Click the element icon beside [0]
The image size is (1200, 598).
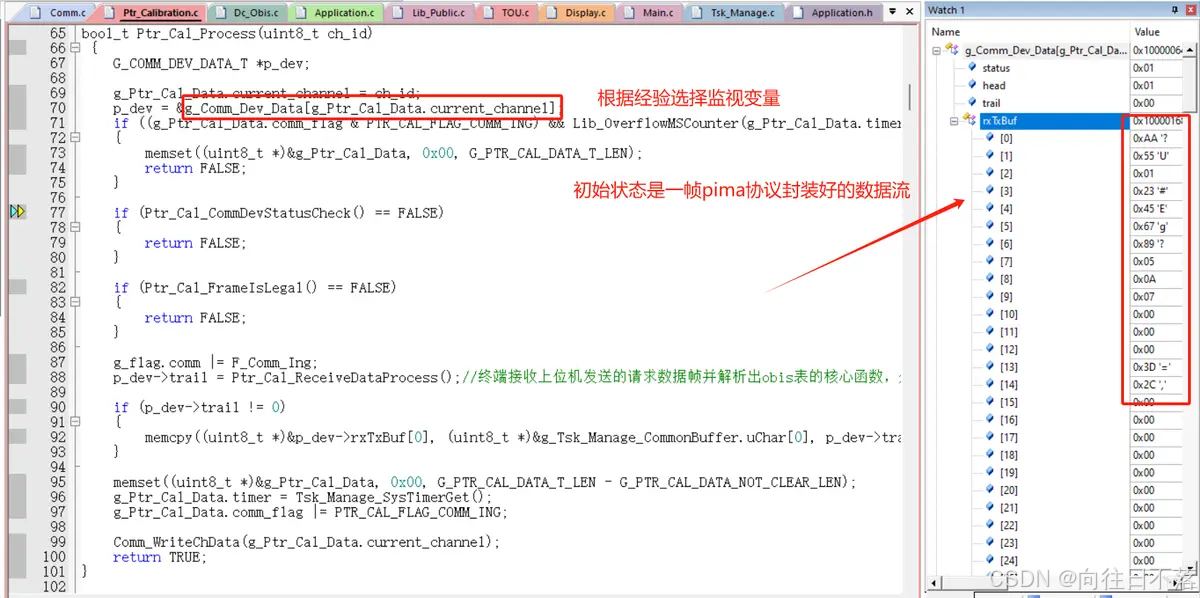click(x=990, y=138)
